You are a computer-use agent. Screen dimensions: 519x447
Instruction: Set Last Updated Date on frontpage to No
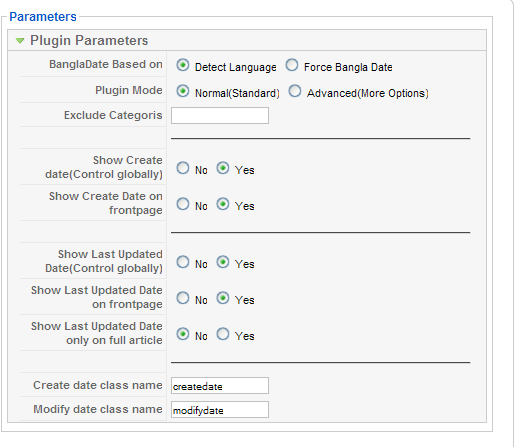[x=183, y=298]
